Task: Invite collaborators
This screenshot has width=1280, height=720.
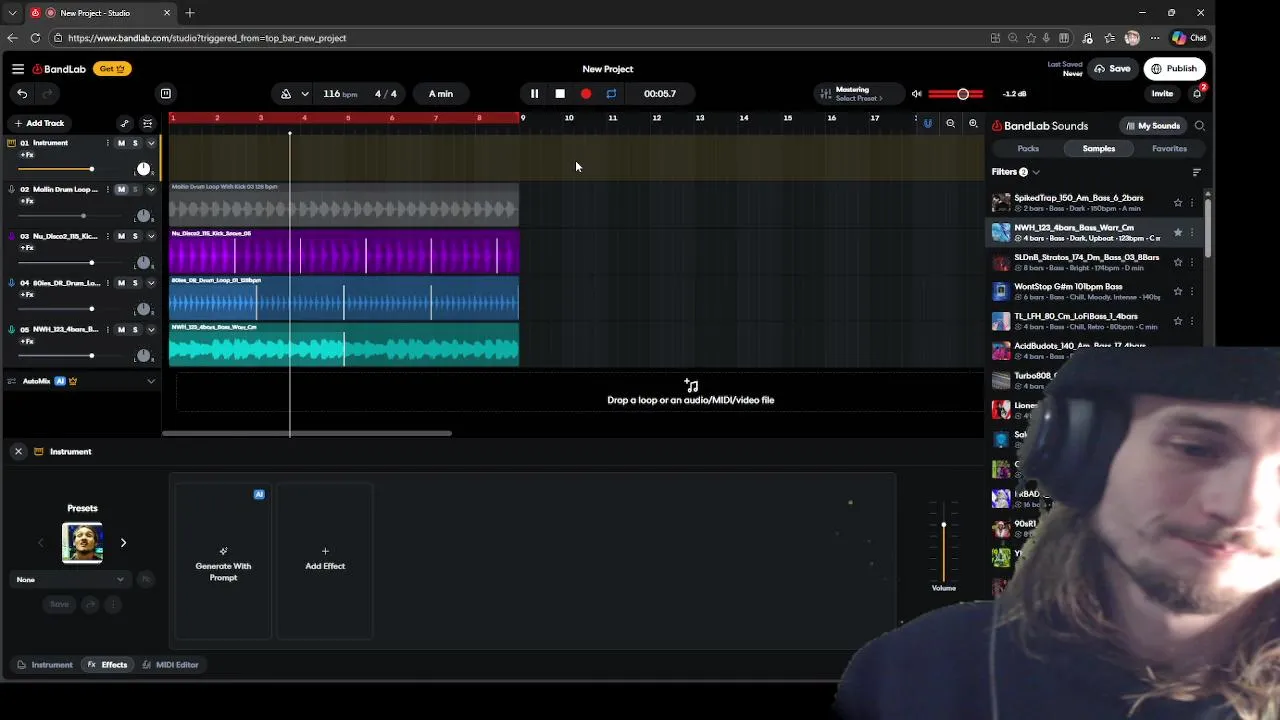Action: coord(1162,94)
